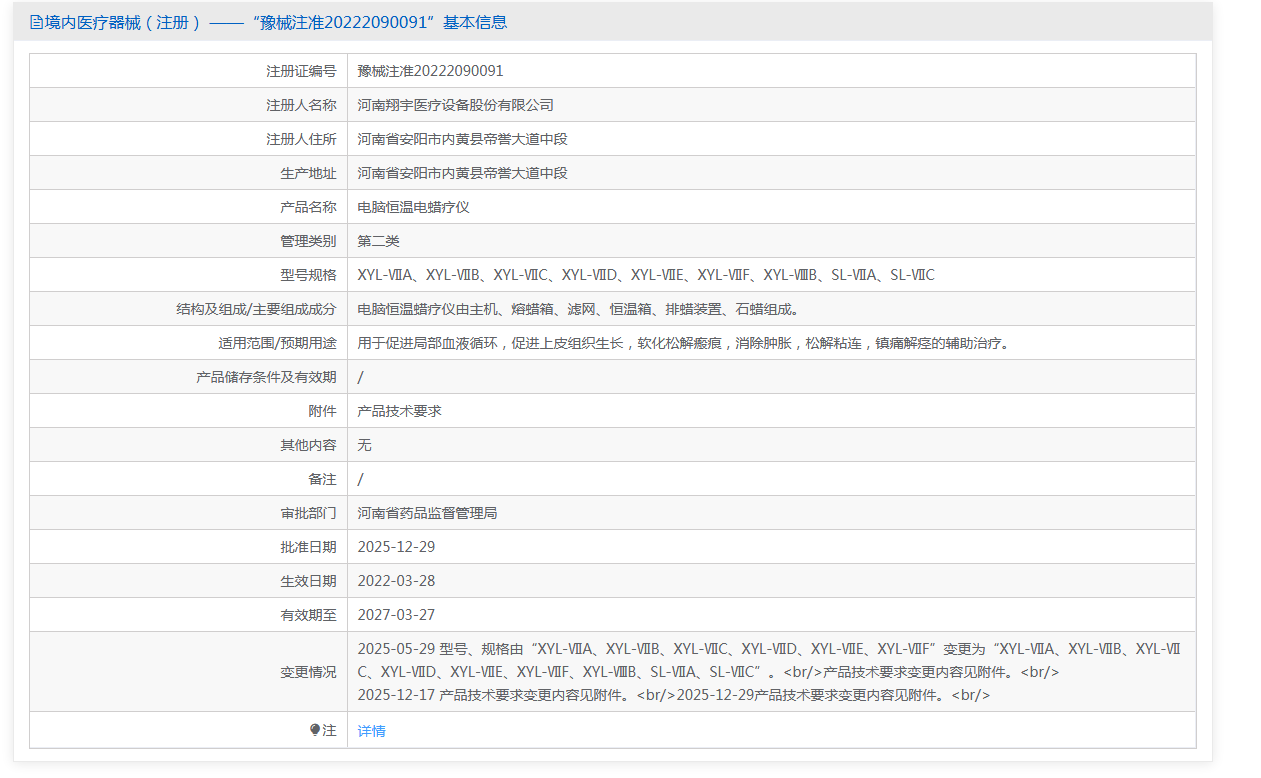Select approving department 河南省药品监督管理局

(x=427, y=513)
